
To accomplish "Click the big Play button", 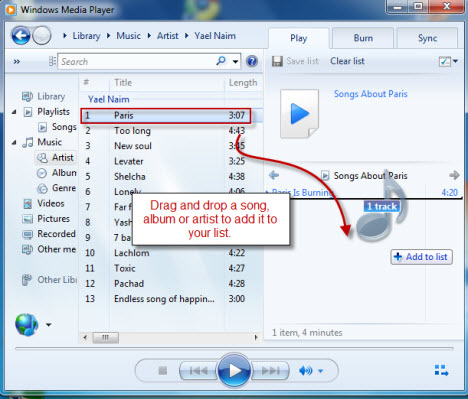I will point(234,370).
